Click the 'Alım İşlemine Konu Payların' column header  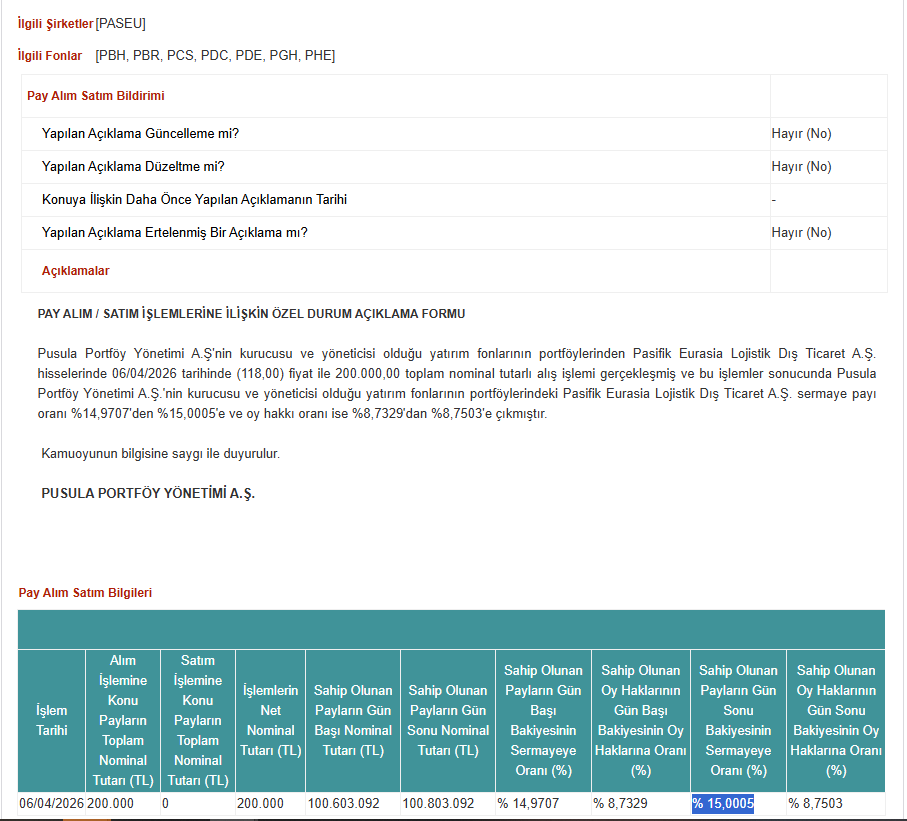(x=123, y=720)
